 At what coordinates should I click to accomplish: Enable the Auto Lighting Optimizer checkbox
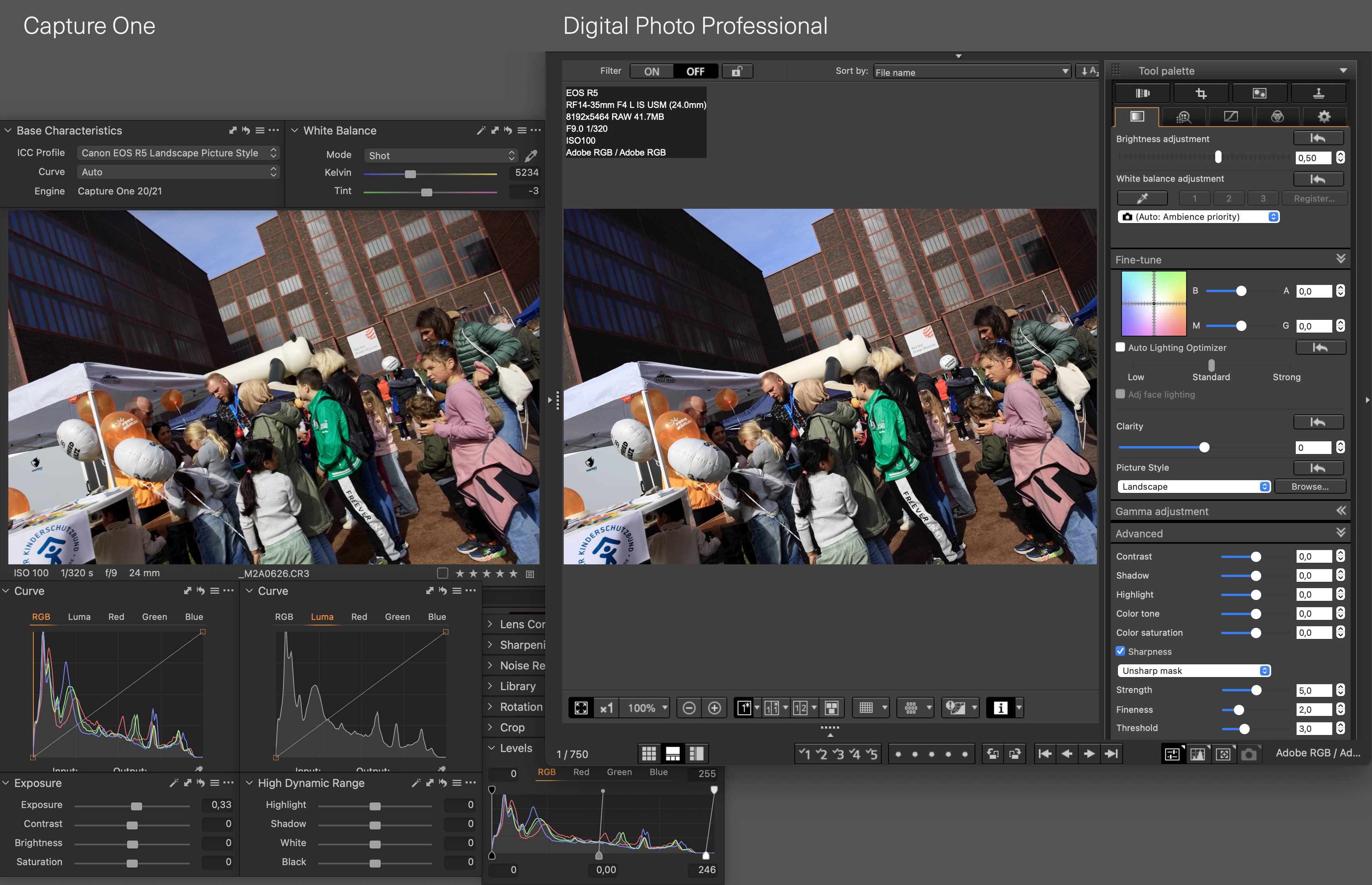[x=1120, y=347]
